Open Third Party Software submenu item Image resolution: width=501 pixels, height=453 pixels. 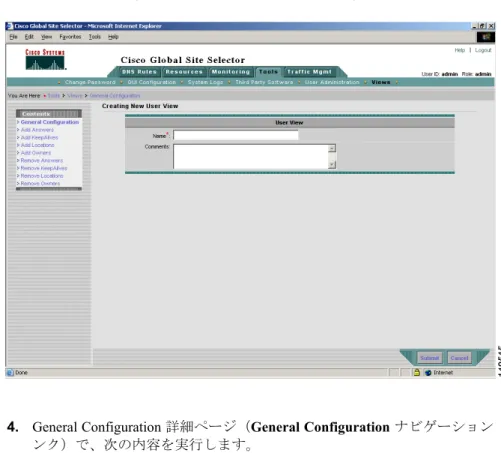point(264,82)
